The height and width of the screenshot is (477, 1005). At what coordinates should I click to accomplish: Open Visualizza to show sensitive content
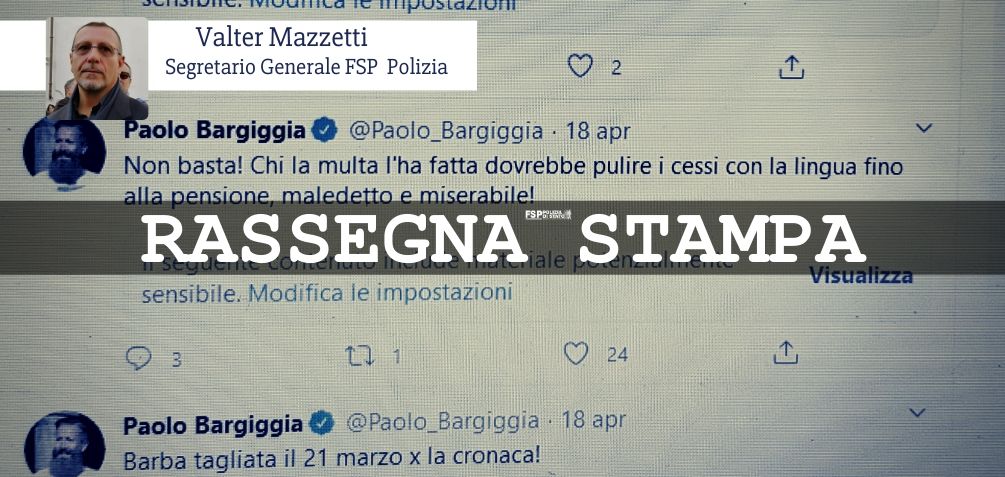[x=861, y=276]
